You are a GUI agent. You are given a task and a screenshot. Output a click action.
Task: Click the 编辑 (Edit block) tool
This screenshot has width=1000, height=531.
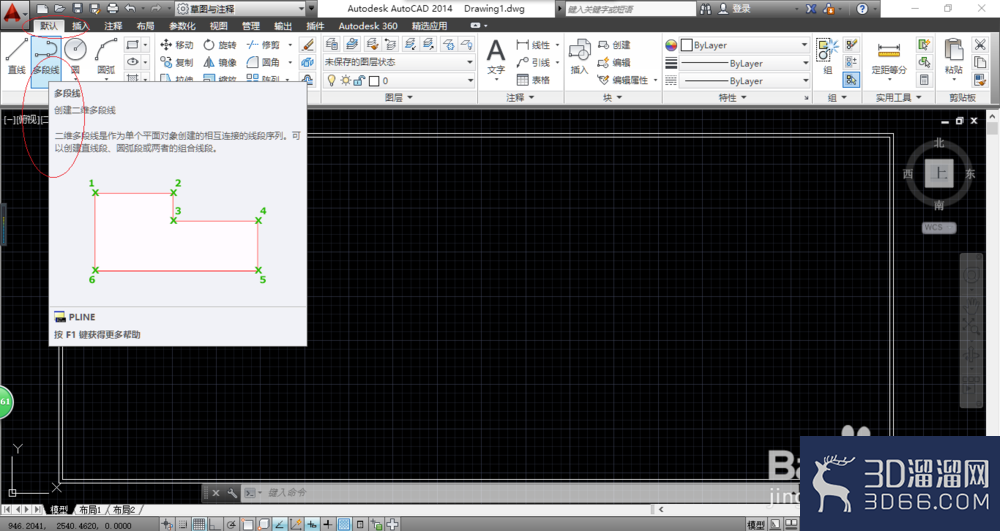(614, 62)
